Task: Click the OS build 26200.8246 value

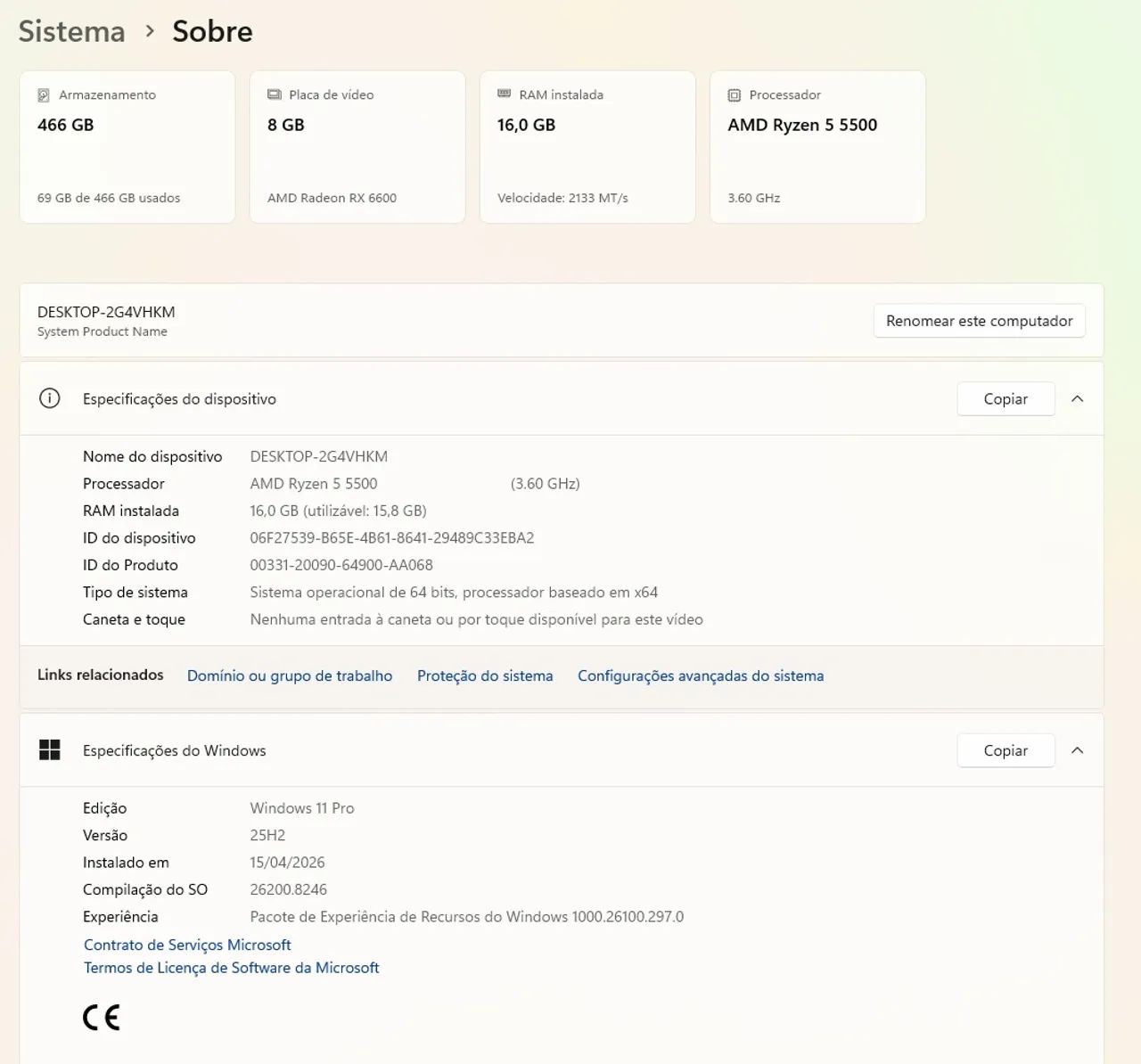Action: (289, 889)
